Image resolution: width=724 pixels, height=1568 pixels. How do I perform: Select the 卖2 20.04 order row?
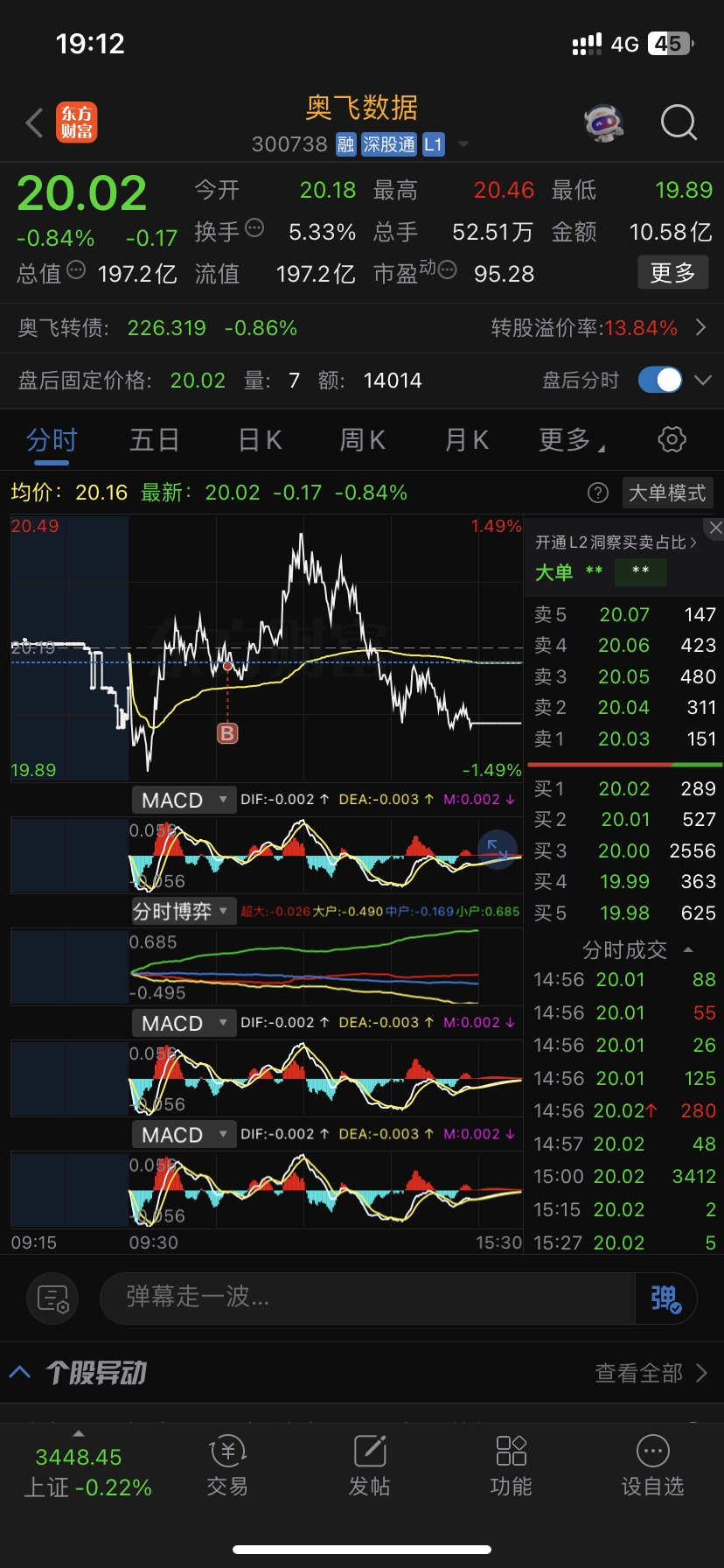tap(624, 707)
